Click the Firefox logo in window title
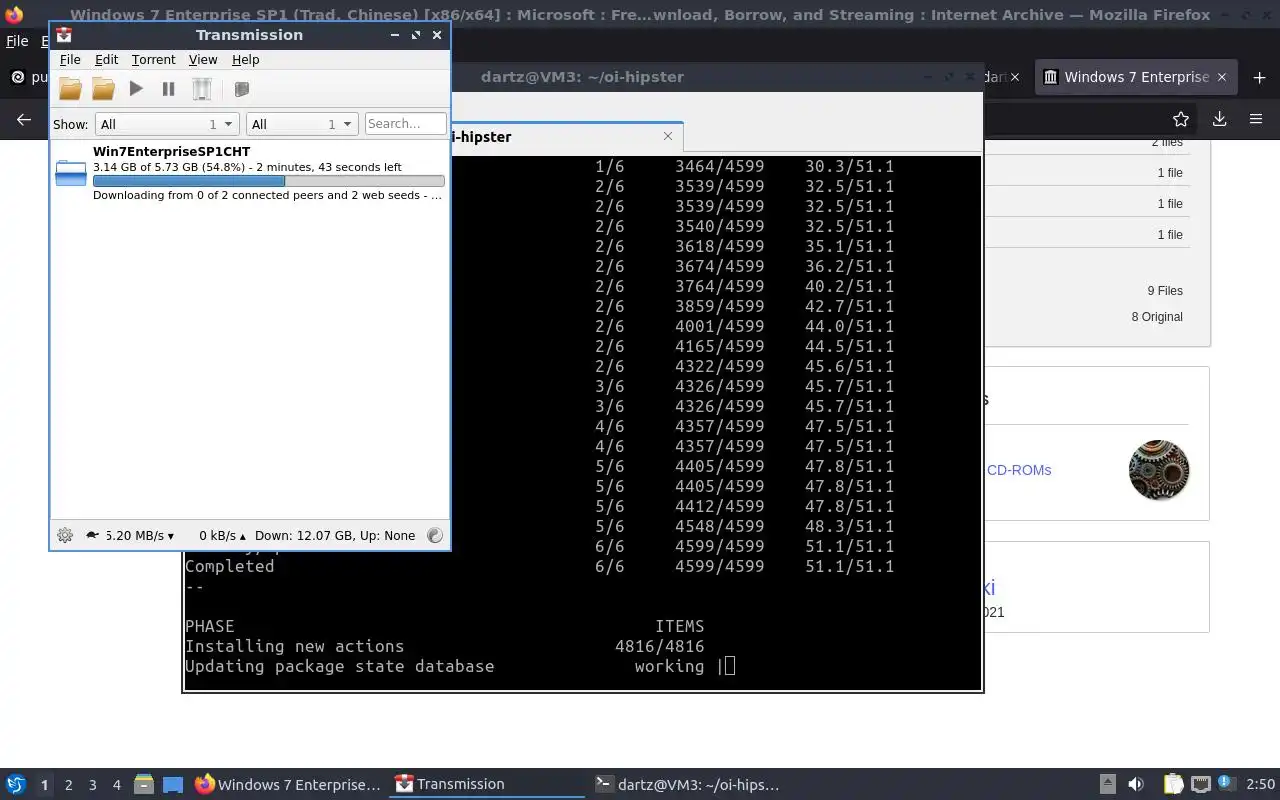The width and height of the screenshot is (1280, 800). 14,15
